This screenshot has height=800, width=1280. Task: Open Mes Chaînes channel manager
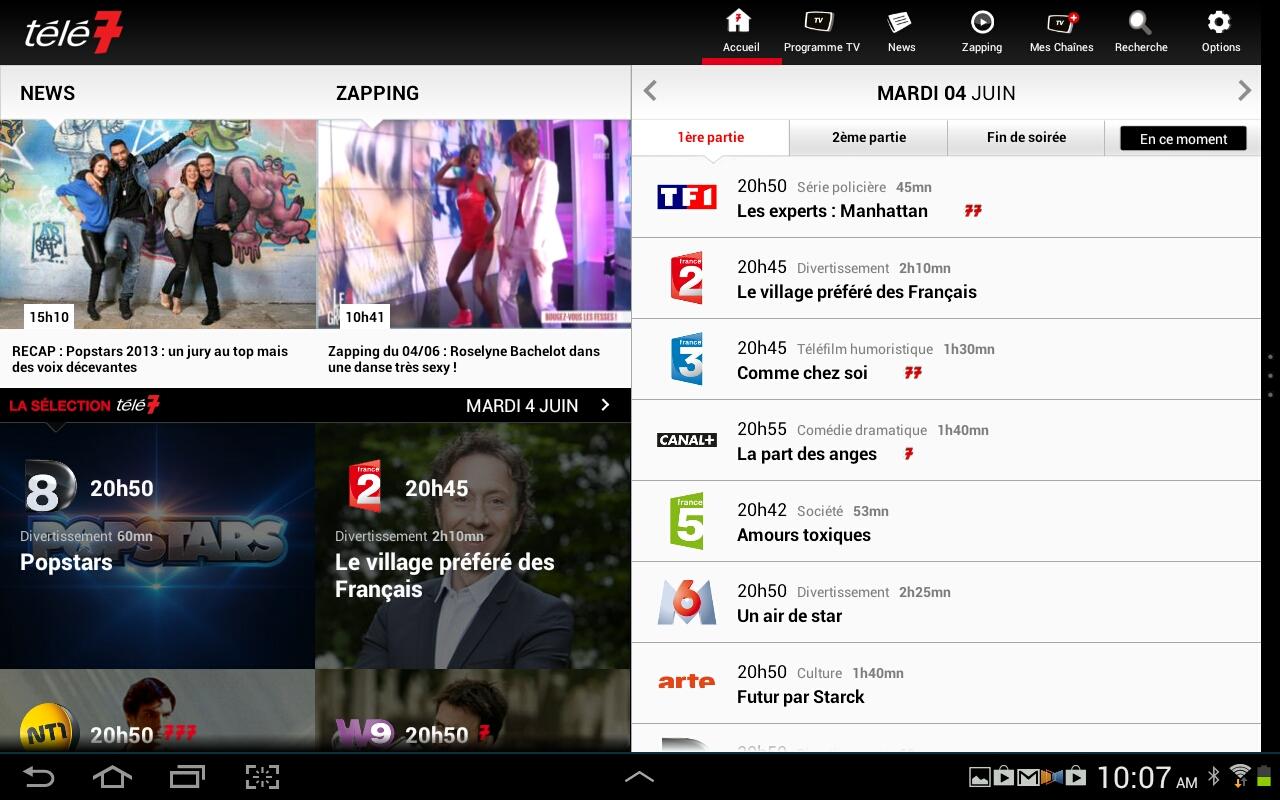pyautogui.click(x=1061, y=32)
